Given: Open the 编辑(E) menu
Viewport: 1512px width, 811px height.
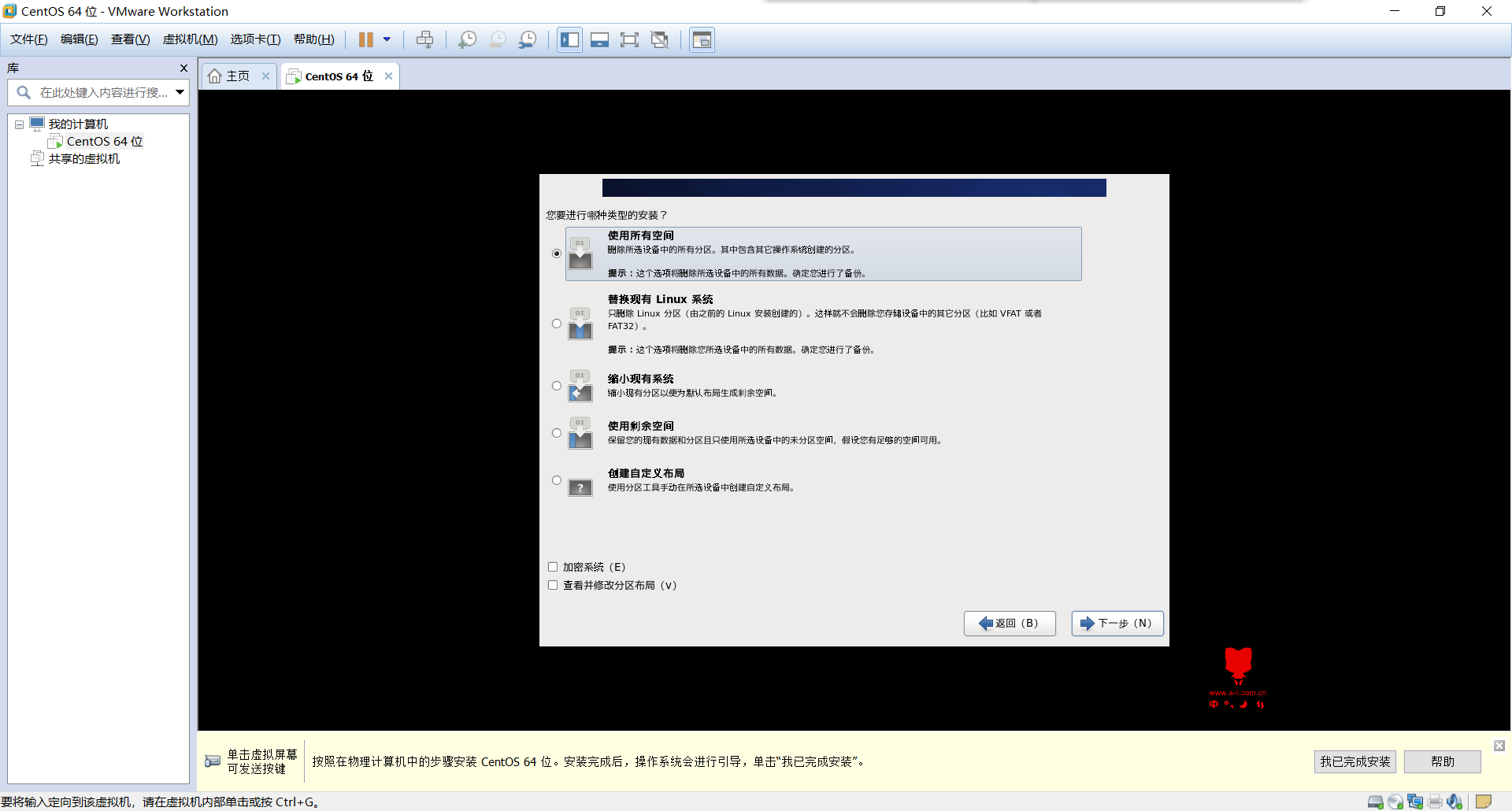Looking at the screenshot, I should click(x=80, y=39).
